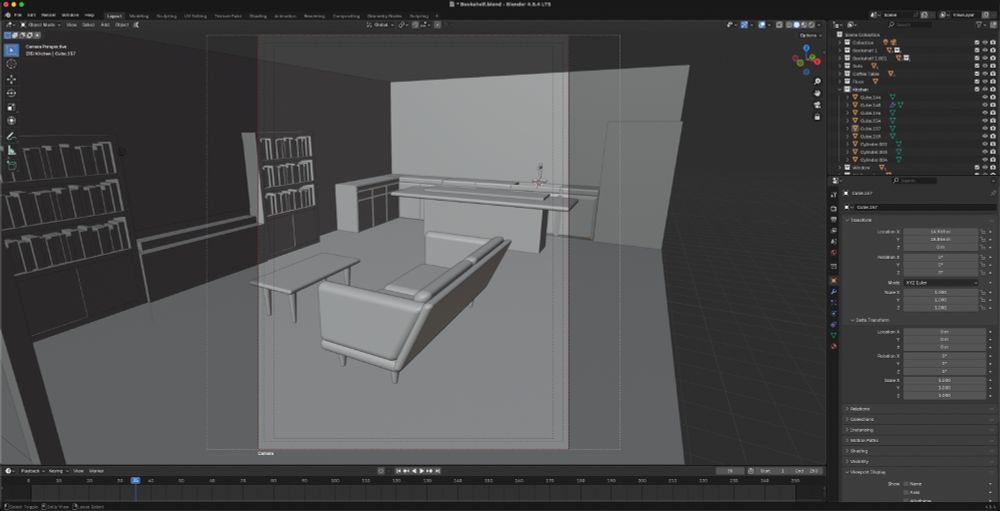1000x511 pixels.
Task: Open the Tool properties tab
Action: [833, 195]
